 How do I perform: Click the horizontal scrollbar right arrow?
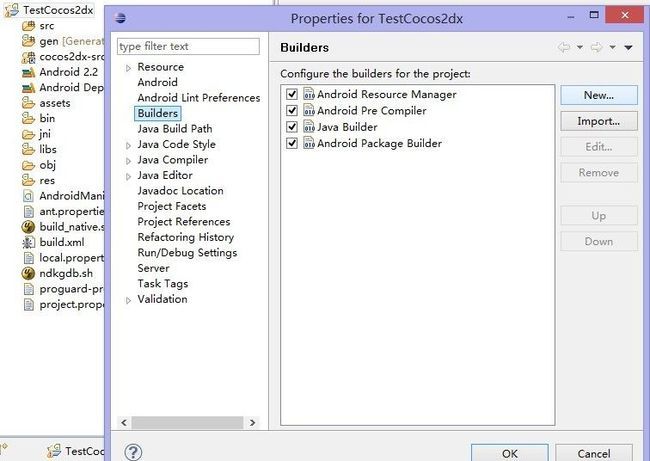coord(252,423)
